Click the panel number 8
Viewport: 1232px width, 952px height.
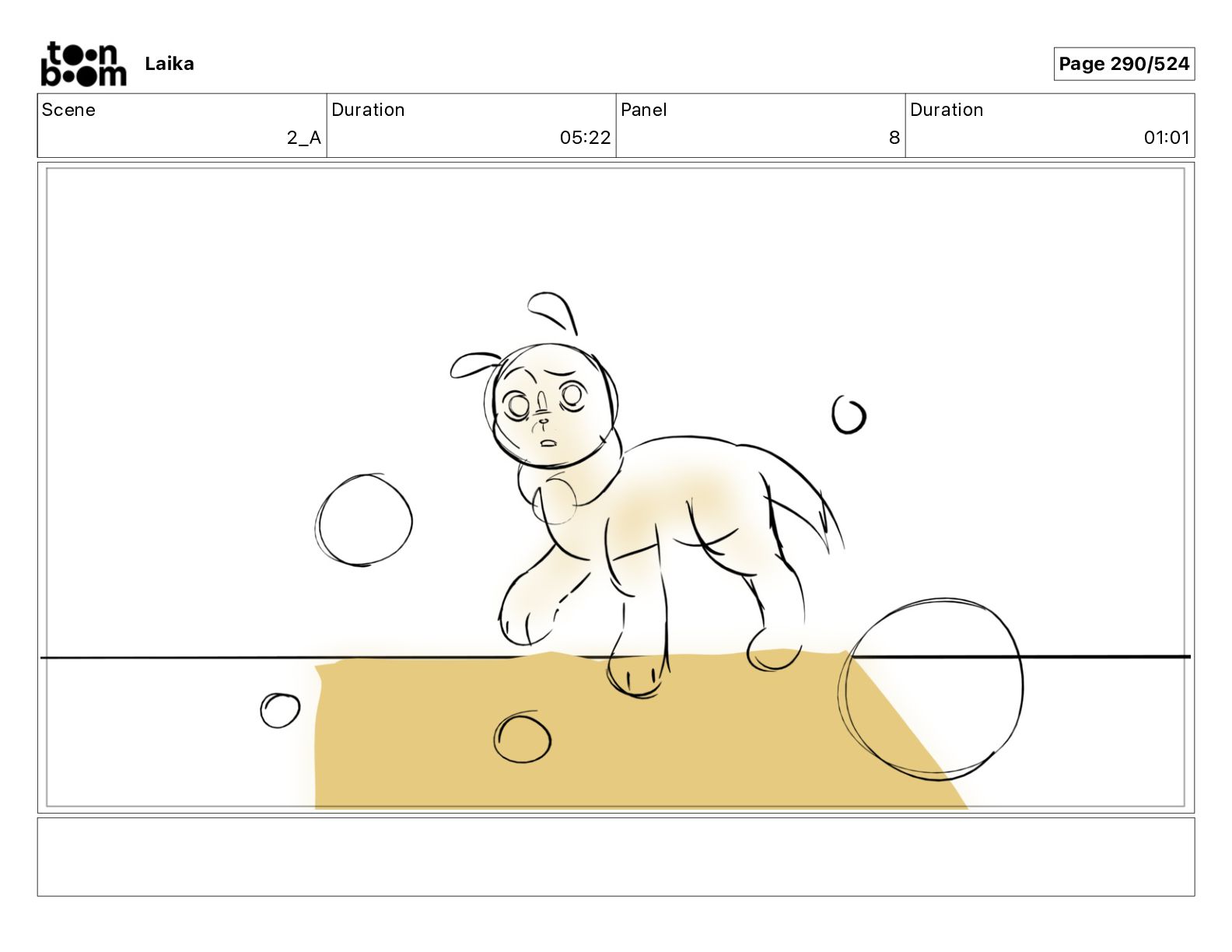(894, 138)
